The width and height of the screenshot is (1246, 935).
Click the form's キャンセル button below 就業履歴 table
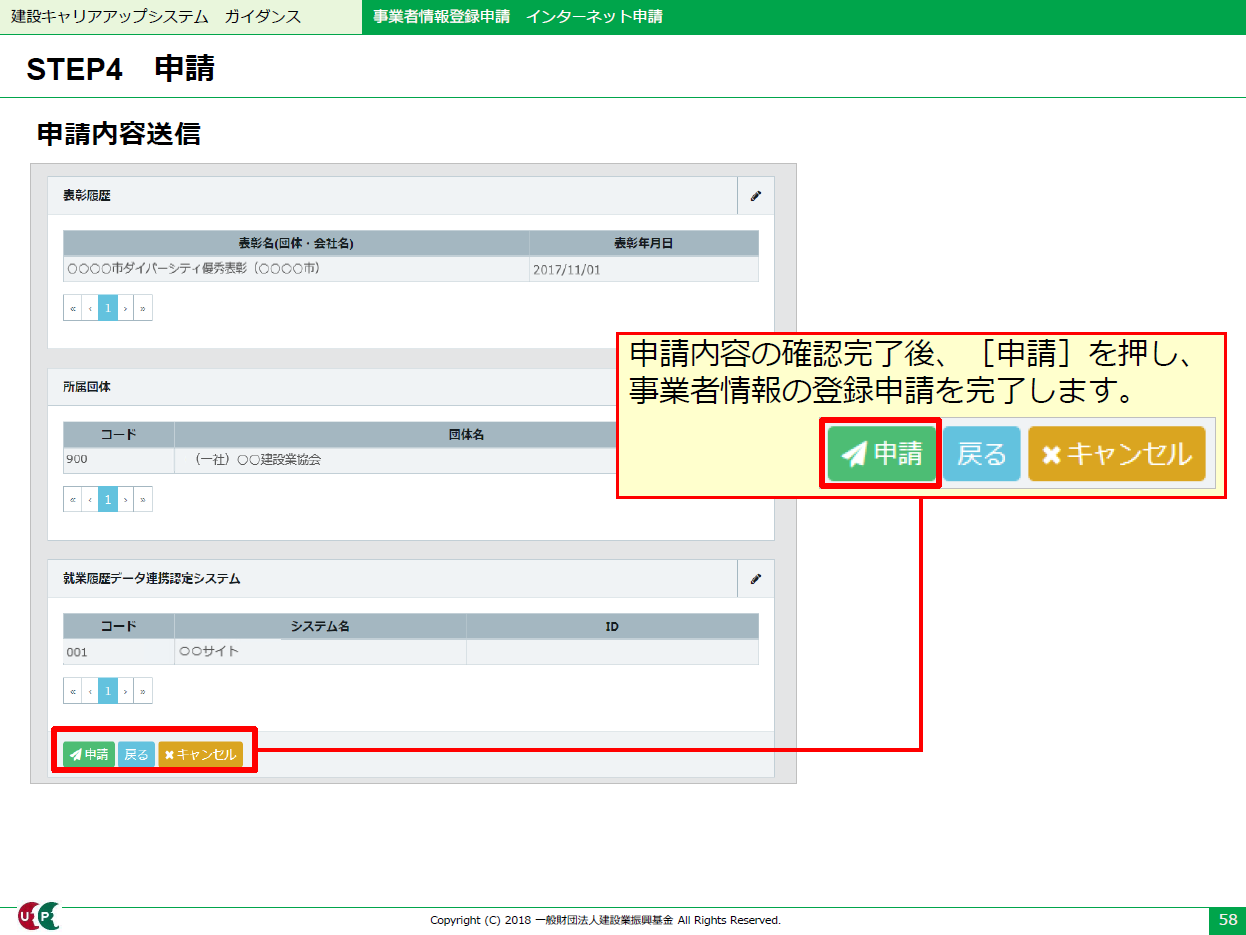(x=200, y=755)
